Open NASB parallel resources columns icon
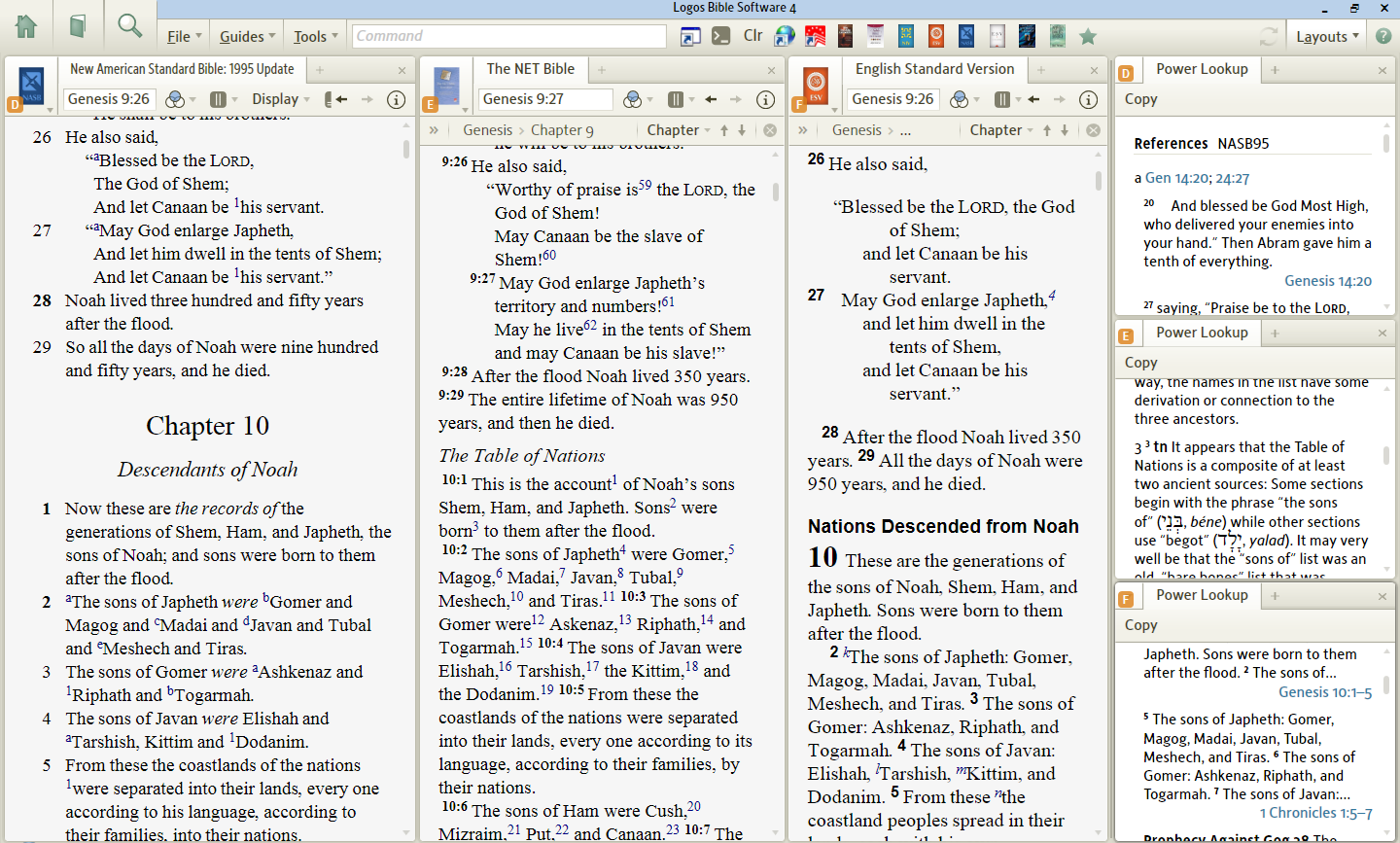This screenshot has height=843, width=1400. 219,99
